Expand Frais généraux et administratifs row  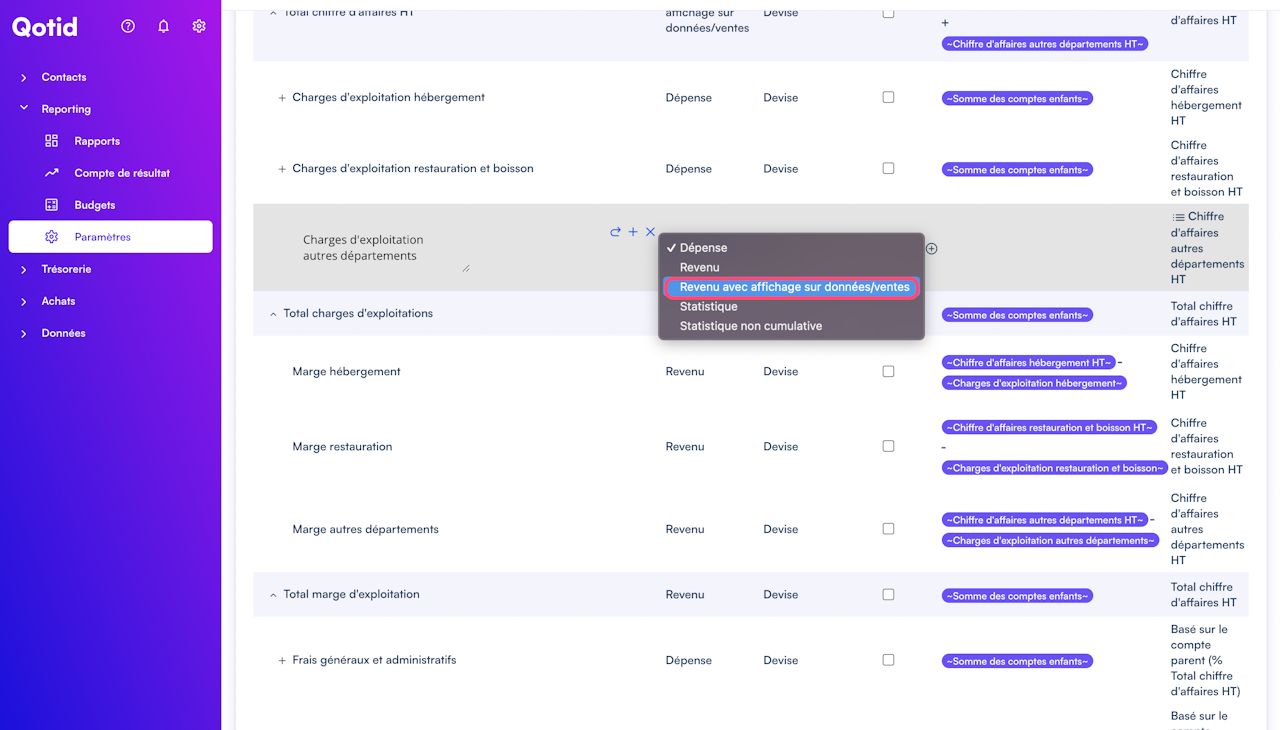282,661
